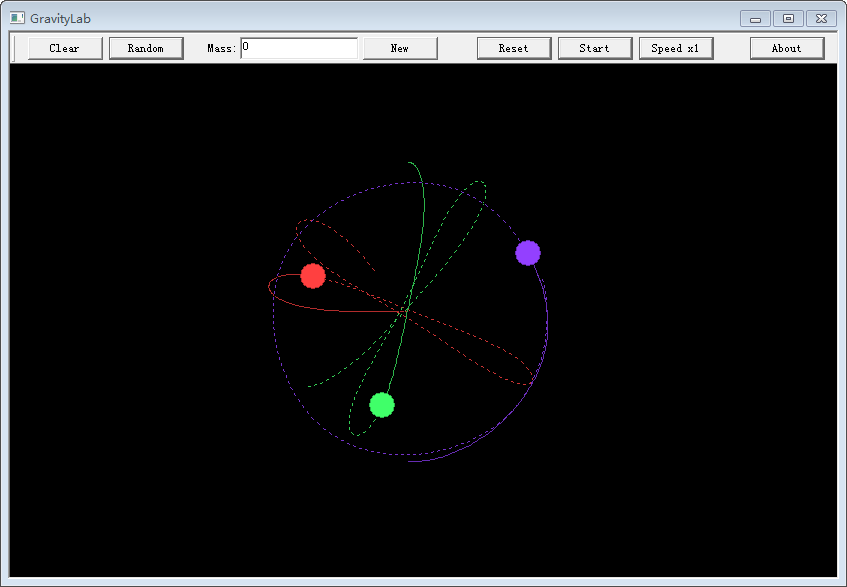This screenshot has width=847, height=587.
Task: Cycle the simulation speed via Speed x1
Action: tap(676, 47)
